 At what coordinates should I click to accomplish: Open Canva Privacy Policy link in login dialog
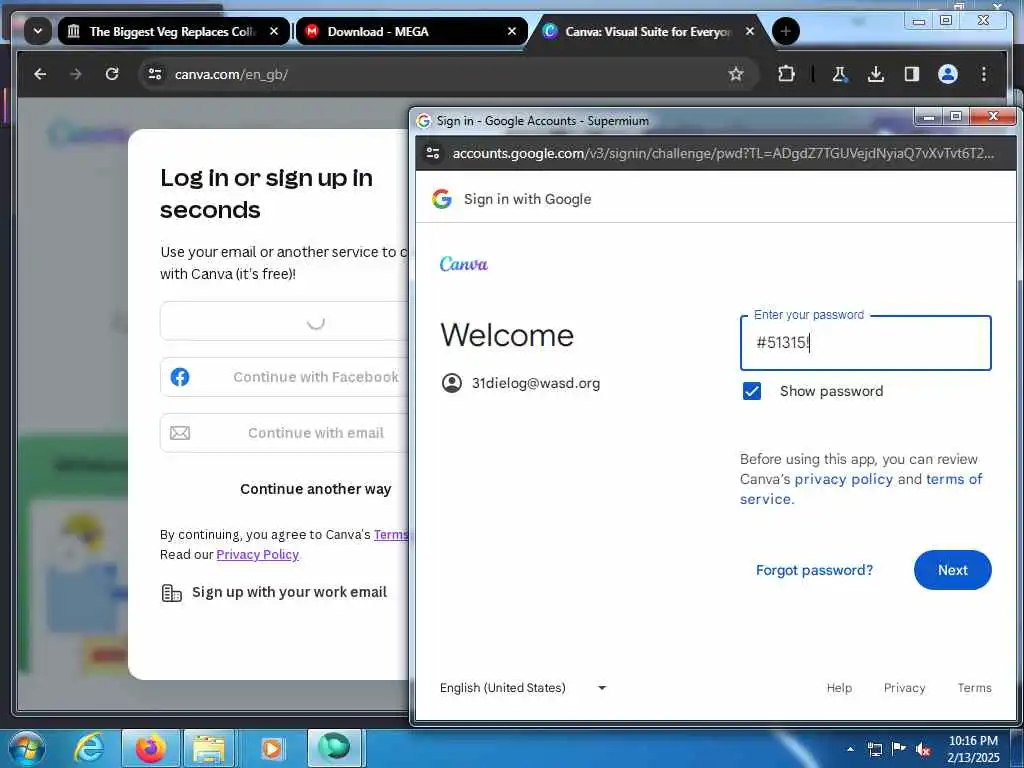pos(257,554)
